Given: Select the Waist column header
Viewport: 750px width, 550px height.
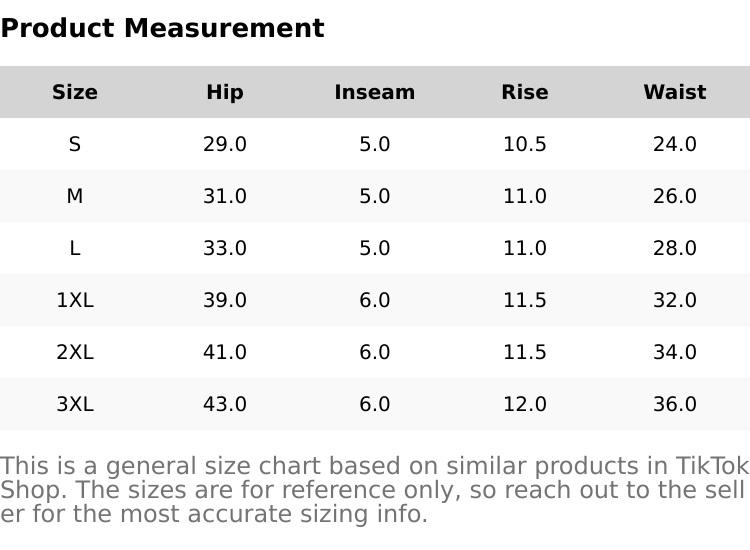Looking at the screenshot, I should pyautogui.click(x=675, y=92).
